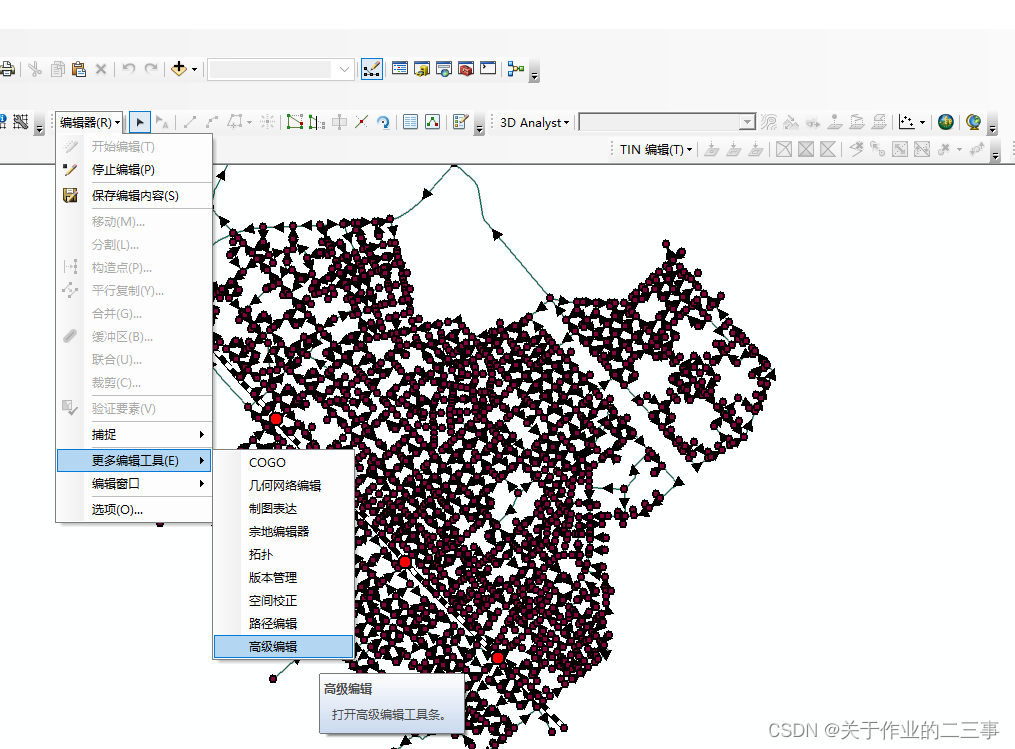
Task: Click the Print icon in the standard toolbar
Action: 6,69
